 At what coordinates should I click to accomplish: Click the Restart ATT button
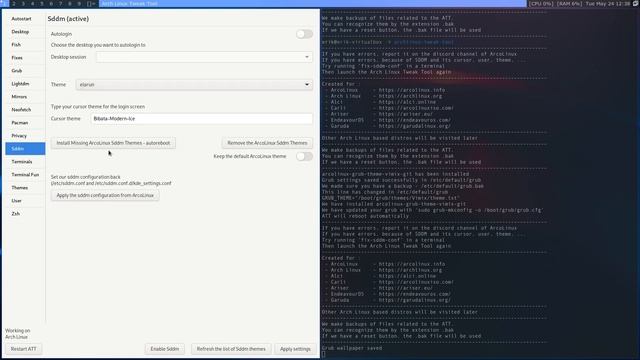[x=23, y=349]
